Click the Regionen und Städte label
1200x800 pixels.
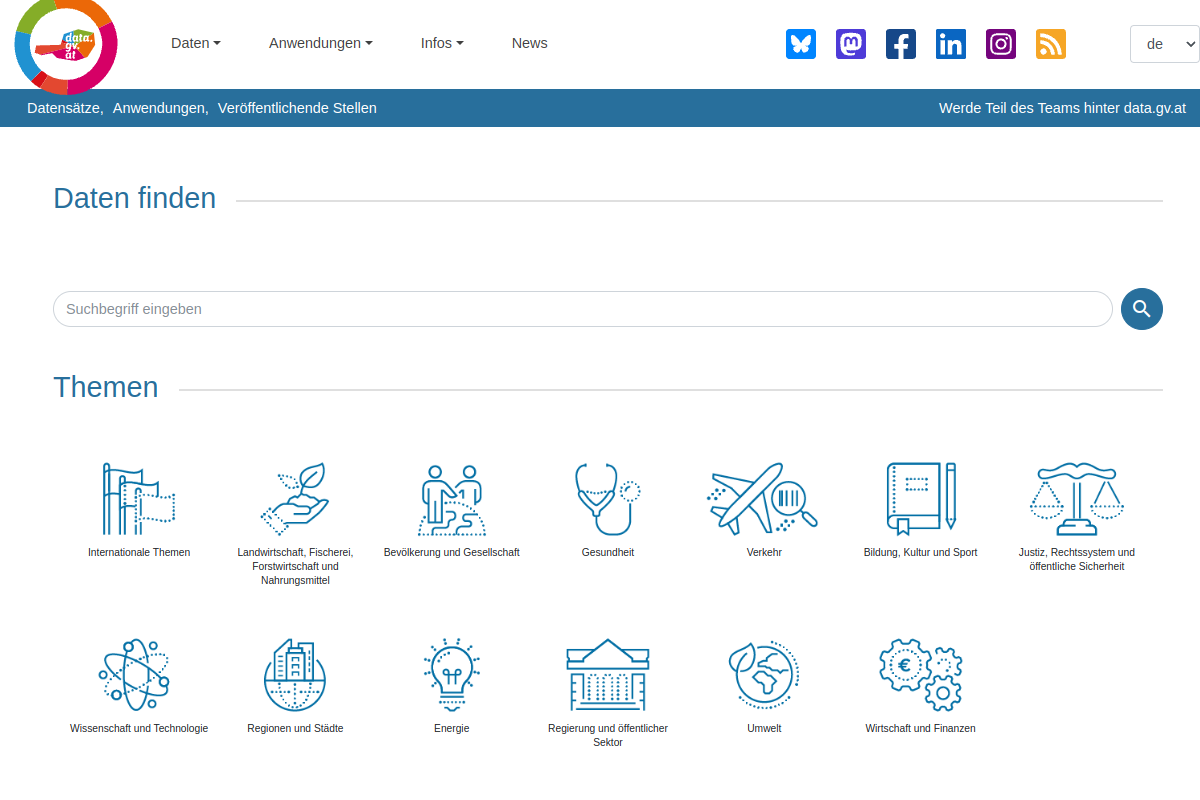pyautogui.click(x=295, y=728)
